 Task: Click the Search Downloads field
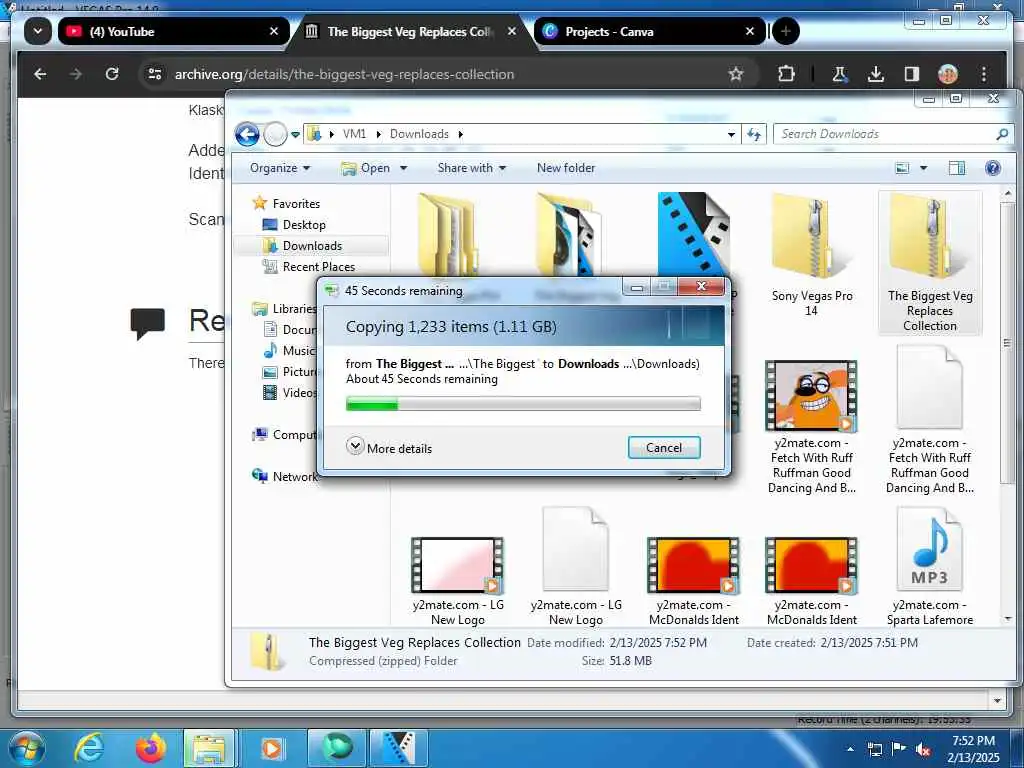click(892, 134)
